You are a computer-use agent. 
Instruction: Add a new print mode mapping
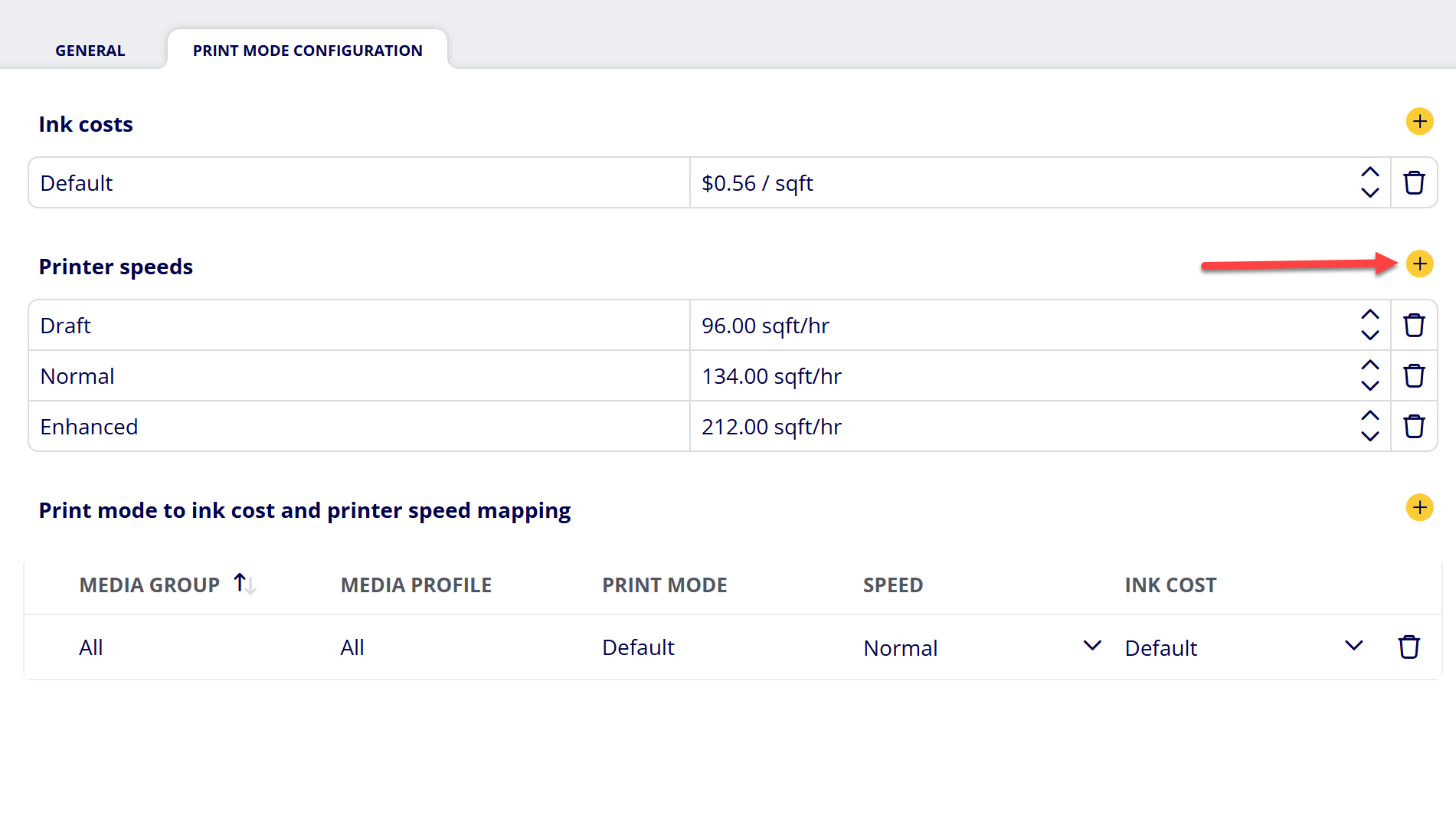click(1419, 507)
